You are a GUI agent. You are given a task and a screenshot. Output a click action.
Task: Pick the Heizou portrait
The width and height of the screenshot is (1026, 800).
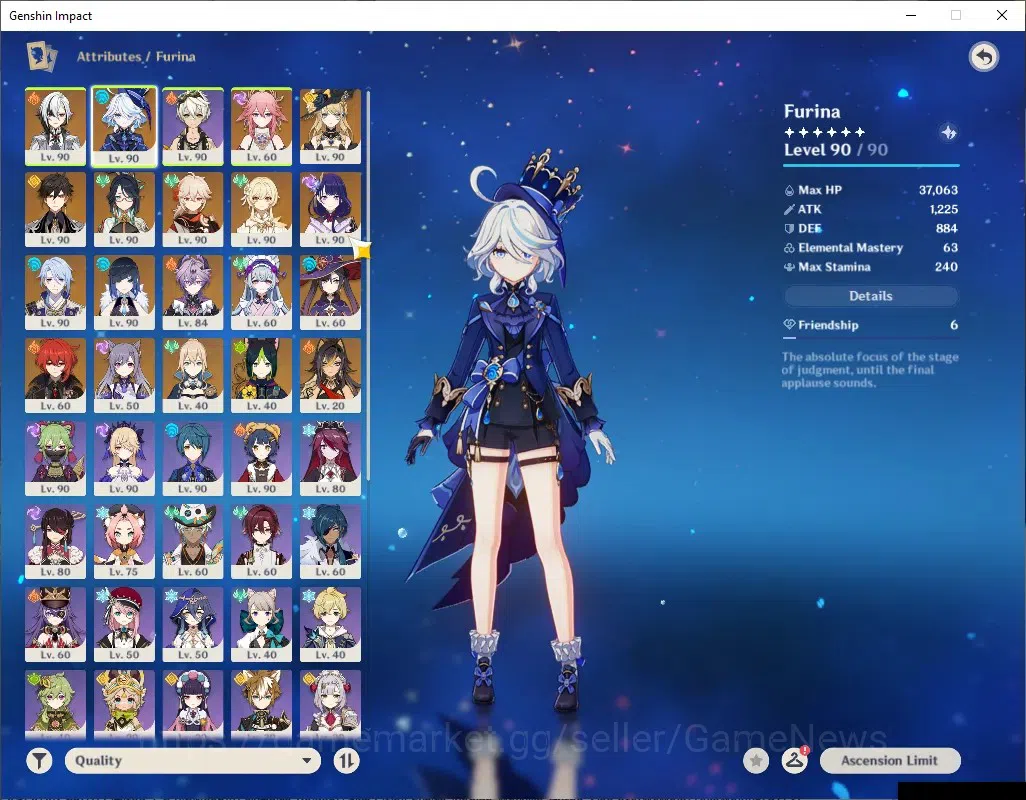click(261, 542)
